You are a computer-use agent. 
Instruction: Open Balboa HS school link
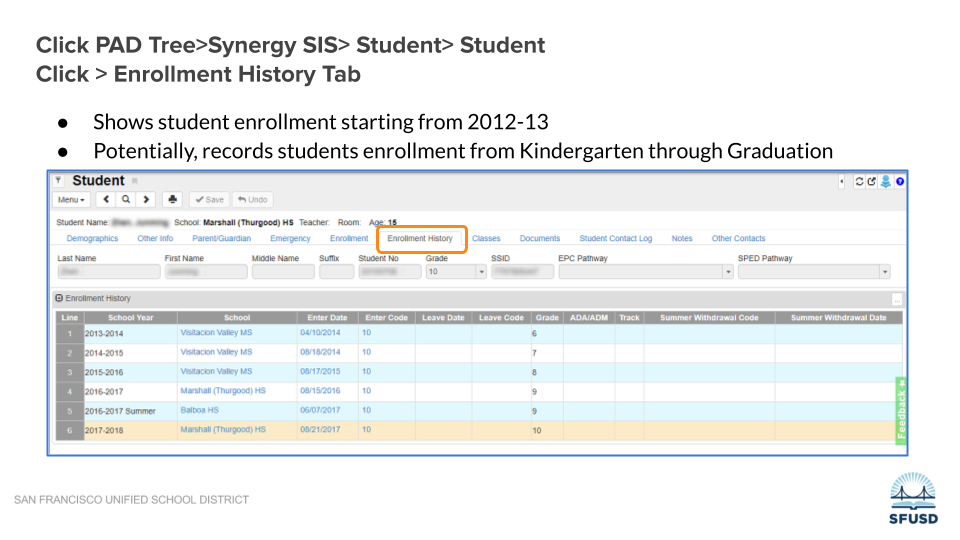coord(199,411)
